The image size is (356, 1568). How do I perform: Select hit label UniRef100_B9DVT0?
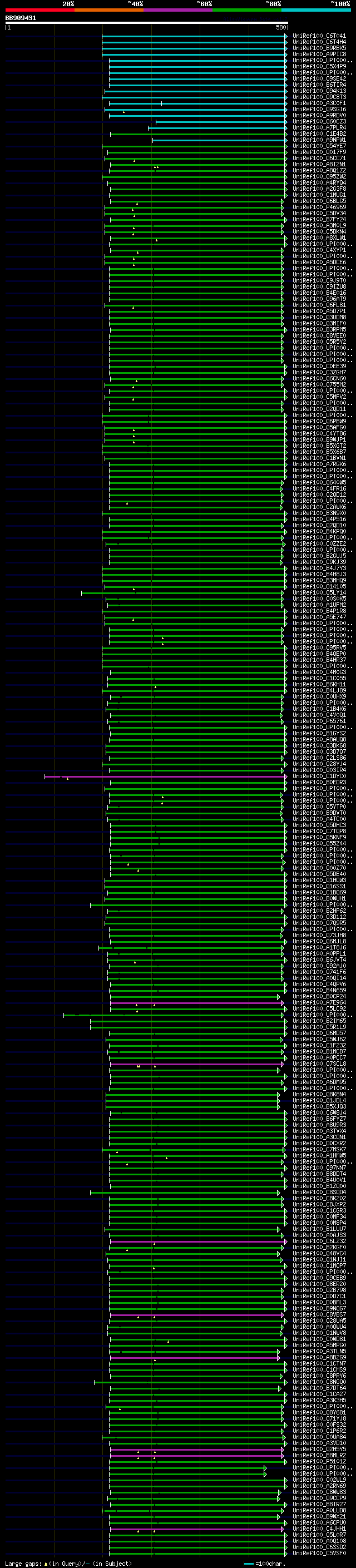pyautogui.click(x=319, y=813)
